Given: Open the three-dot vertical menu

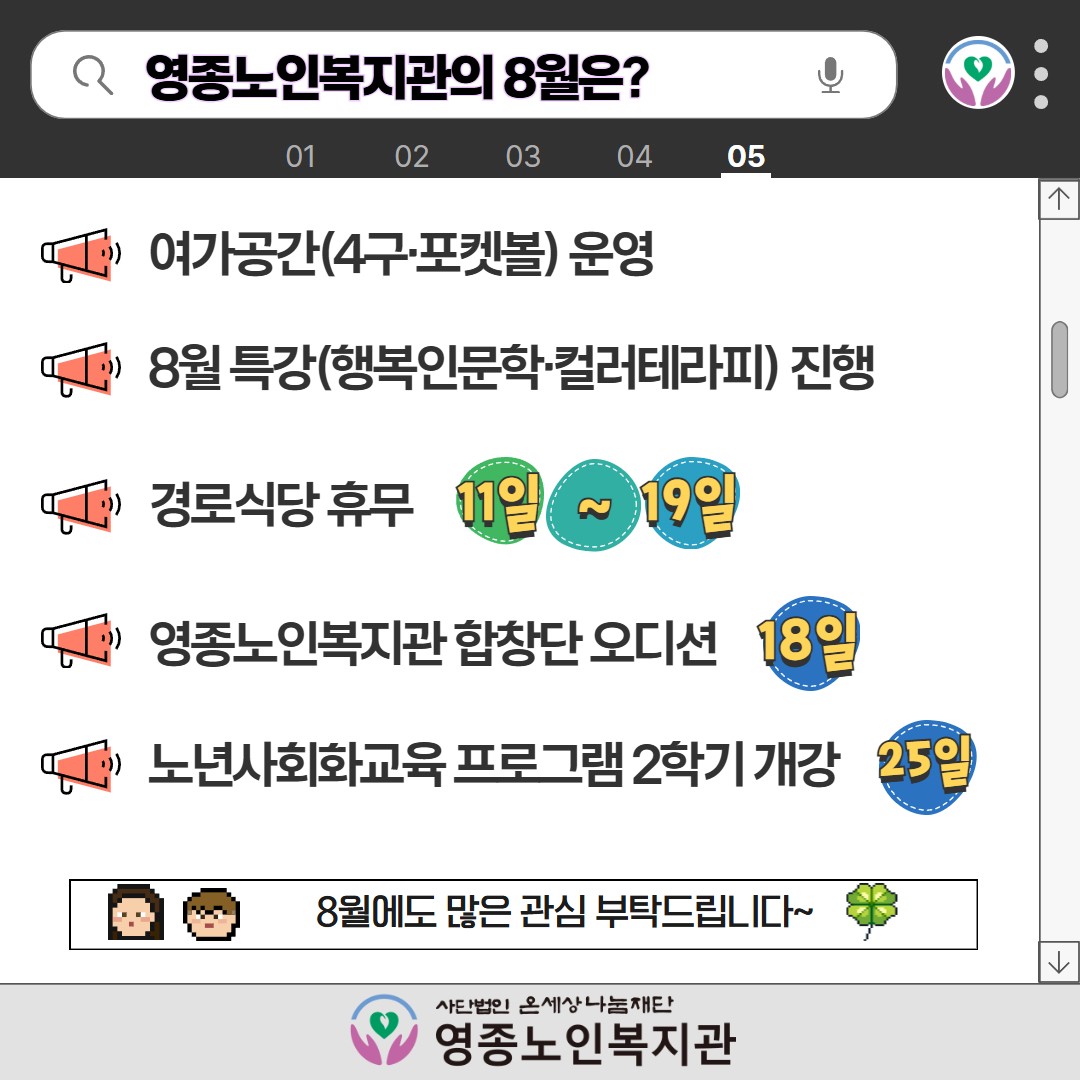Looking at the screenshot, I should coord(1041,74).
